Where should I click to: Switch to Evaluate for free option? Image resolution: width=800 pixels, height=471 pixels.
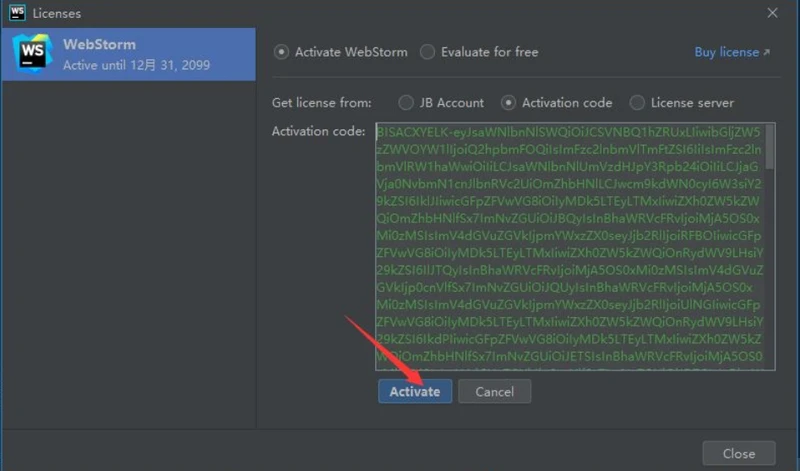[x=427, y=52]
